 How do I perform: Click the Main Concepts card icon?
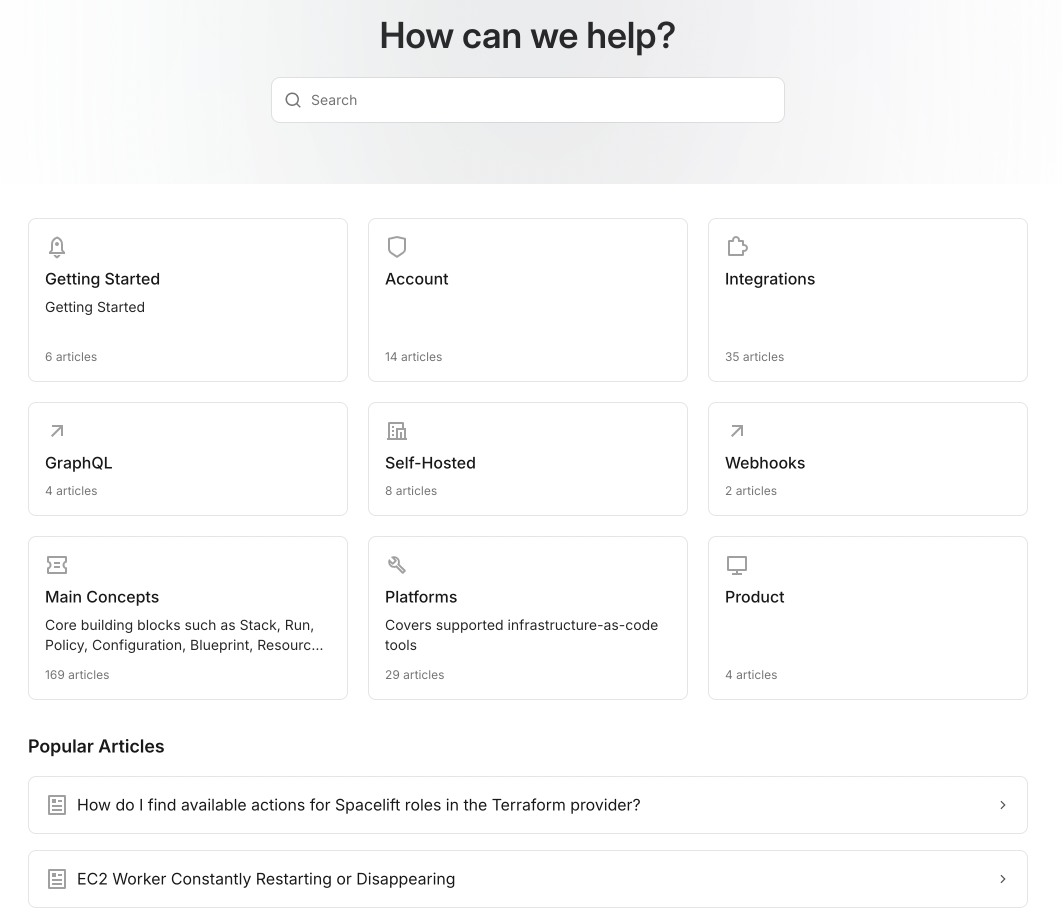pyautogui.click(x=57, y=565)
